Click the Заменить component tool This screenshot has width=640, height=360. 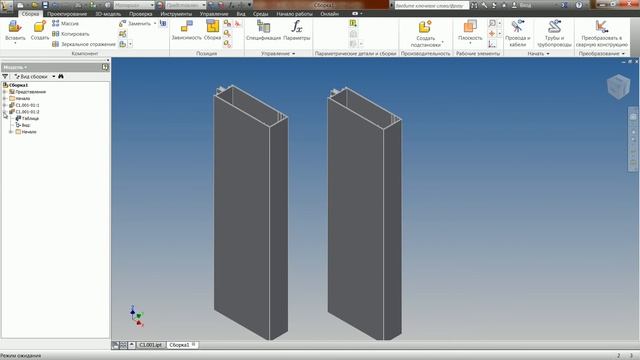point(135,24)
